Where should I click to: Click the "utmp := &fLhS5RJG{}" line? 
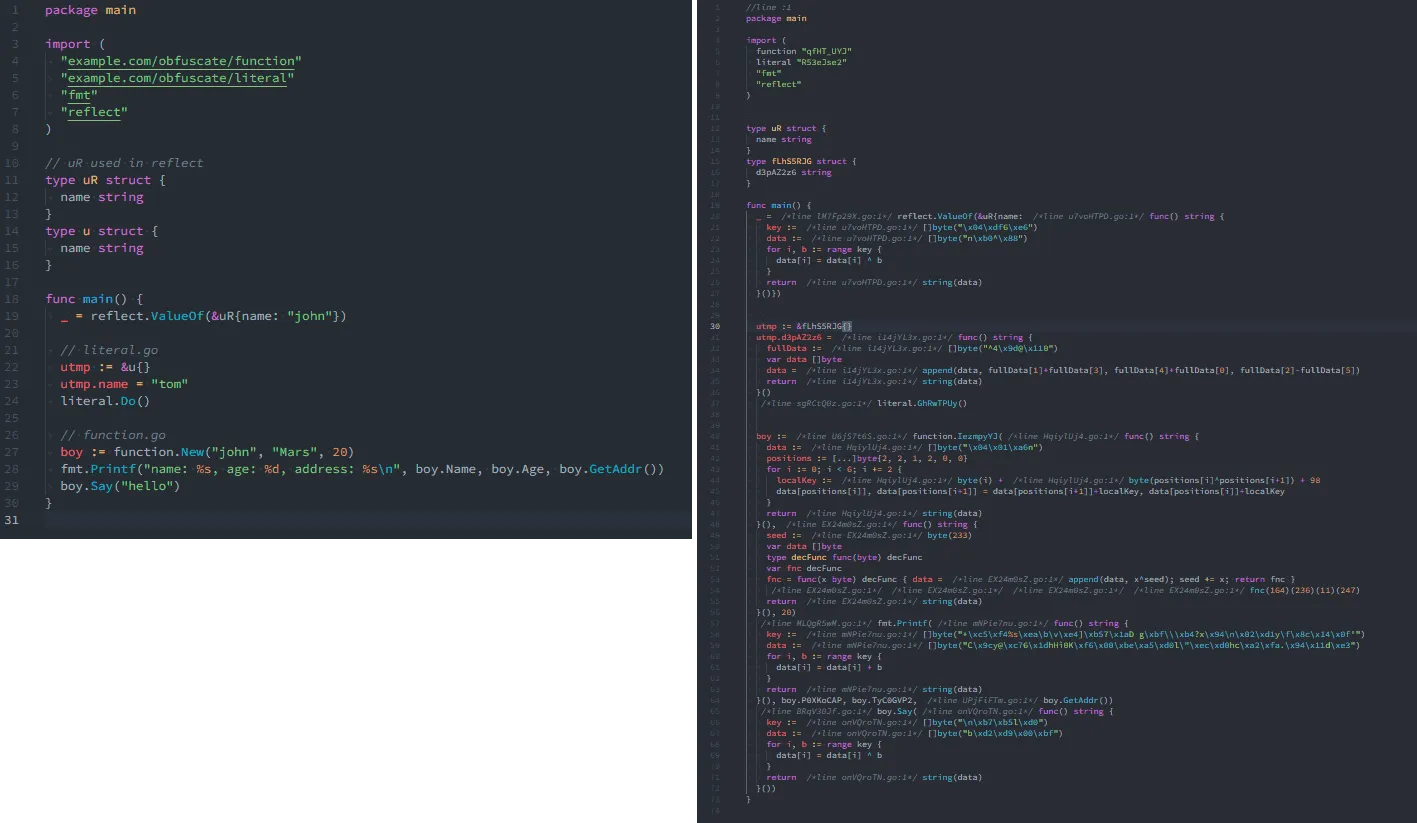pos(803,326)
